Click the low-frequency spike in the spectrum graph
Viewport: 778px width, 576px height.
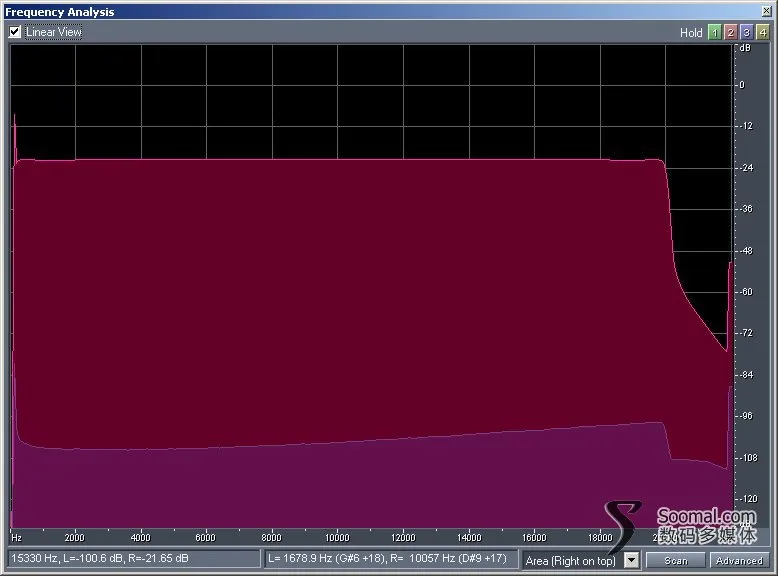click(15, 139)
